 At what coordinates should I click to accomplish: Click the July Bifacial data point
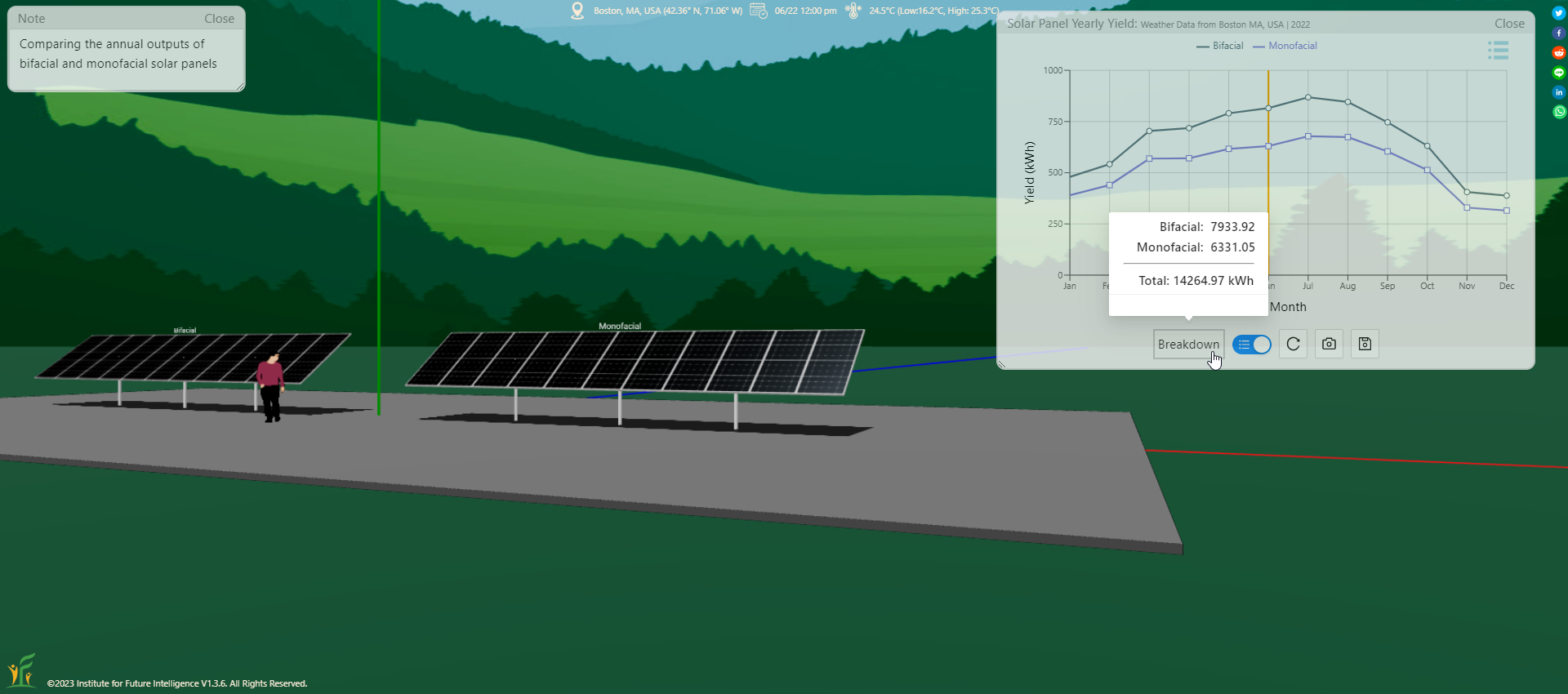[1308, 97]
